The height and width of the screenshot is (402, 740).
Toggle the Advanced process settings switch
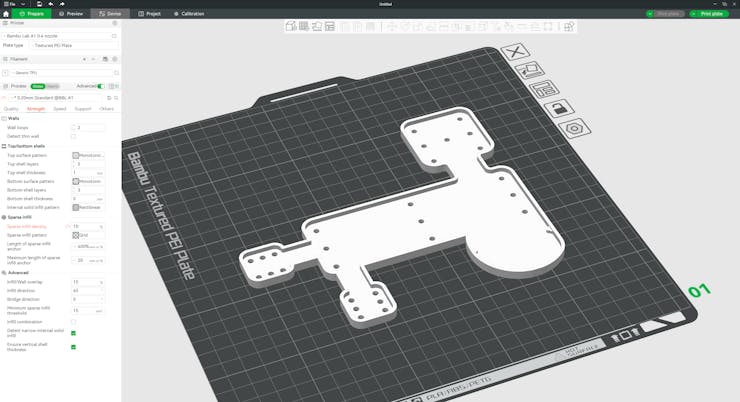click(101, 86)
